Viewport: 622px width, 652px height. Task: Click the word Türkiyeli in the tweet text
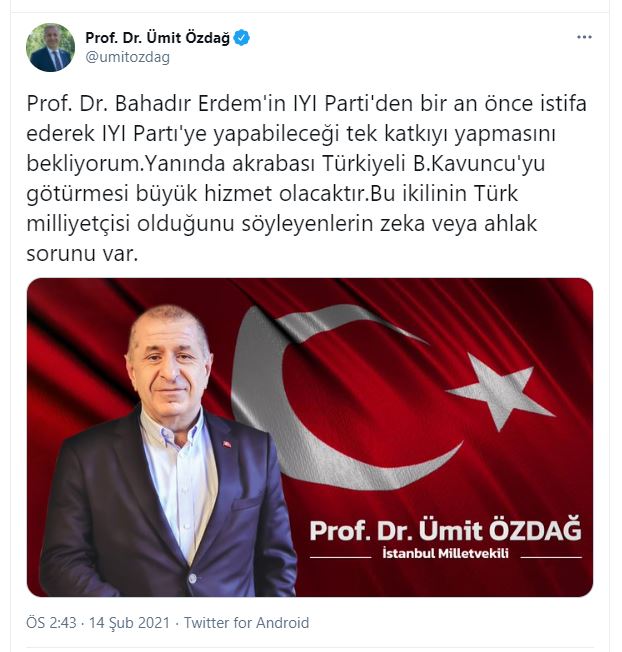tap(363, 163)
